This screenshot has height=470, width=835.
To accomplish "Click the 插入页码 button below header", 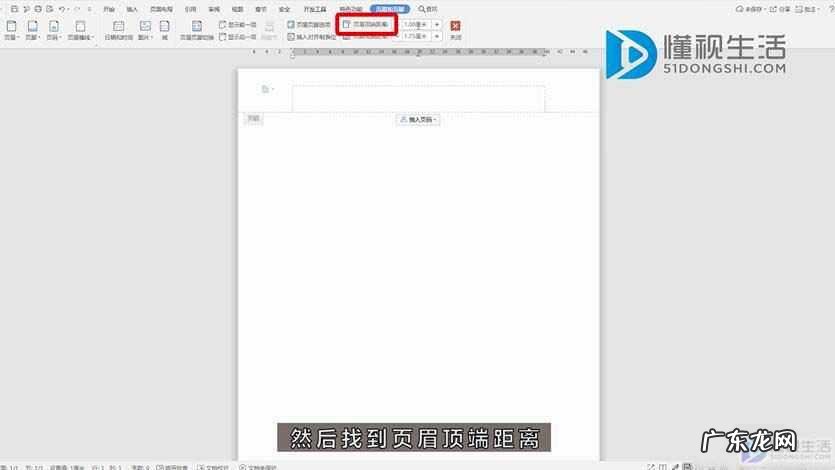I will [x=418, y=120].
